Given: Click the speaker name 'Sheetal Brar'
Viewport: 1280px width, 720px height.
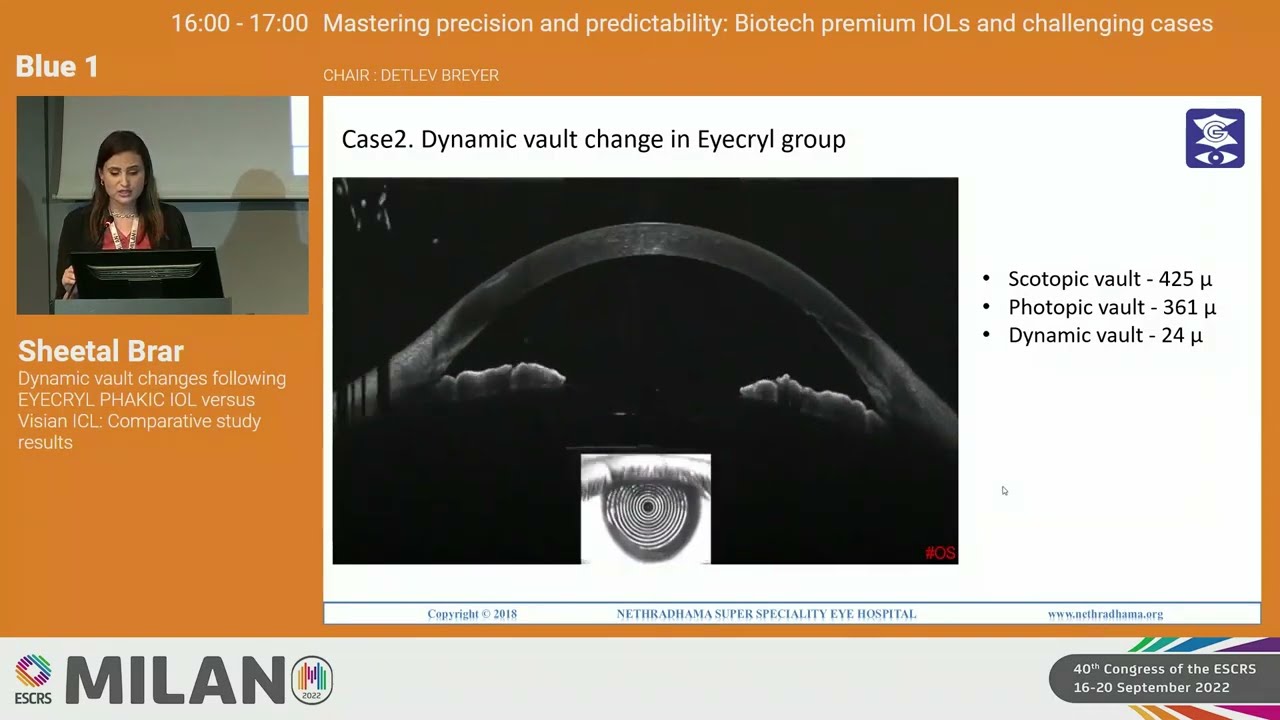Looking at the screenshot, I should point(101,351).
